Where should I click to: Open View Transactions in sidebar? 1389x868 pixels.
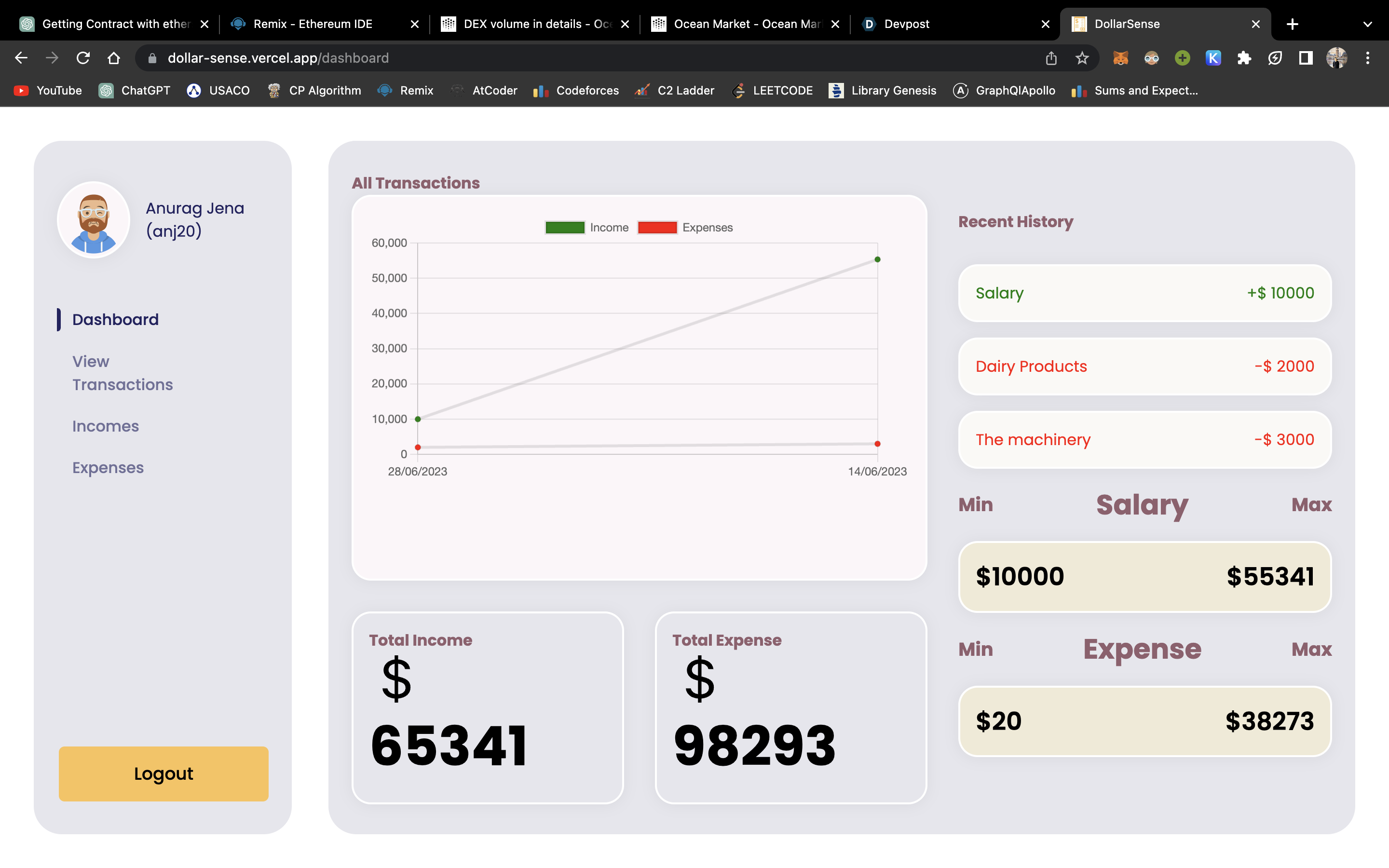[122, 373]
